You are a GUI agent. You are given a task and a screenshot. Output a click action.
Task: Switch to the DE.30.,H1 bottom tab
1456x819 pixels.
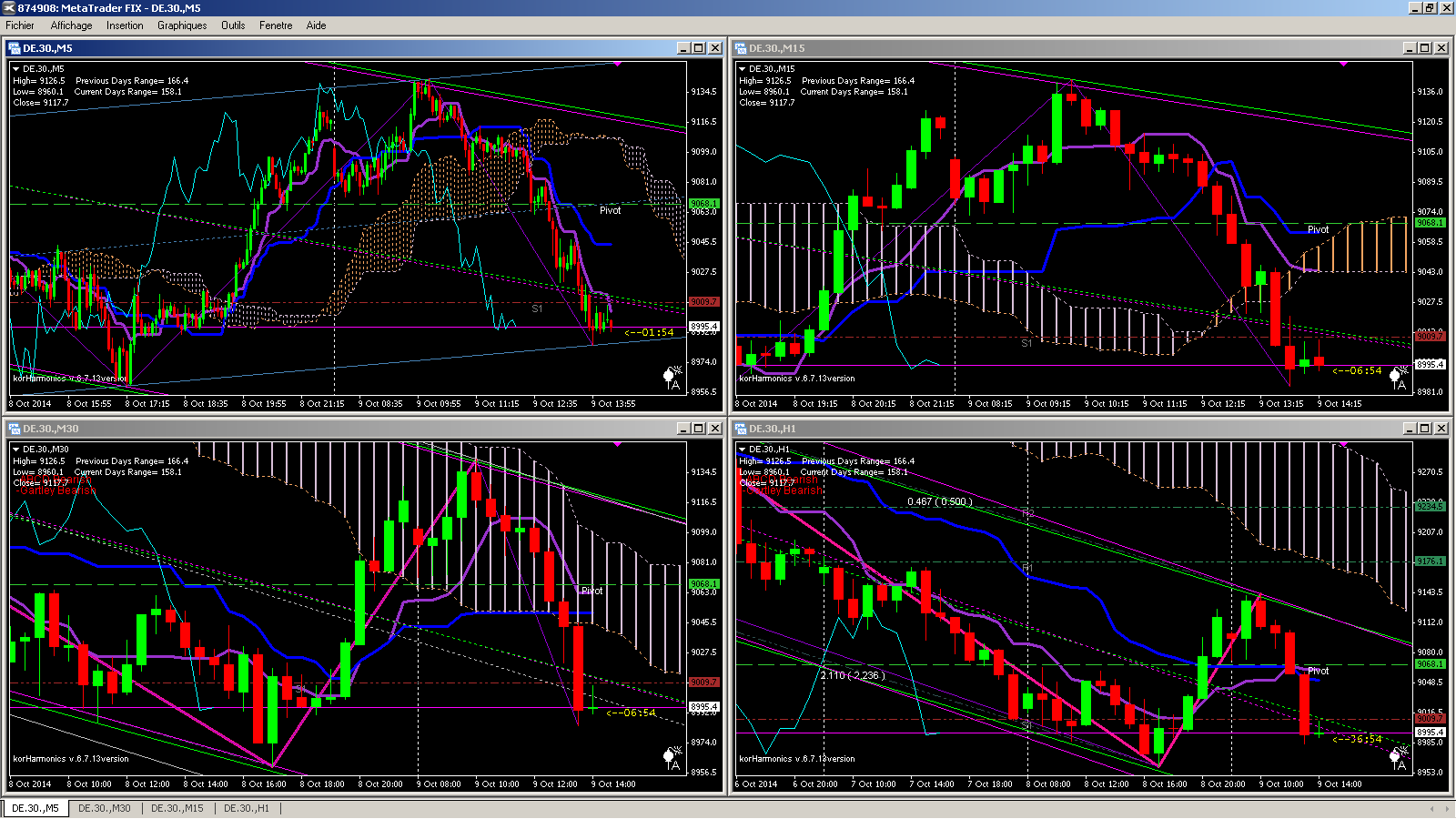click(x=247, y=808)
